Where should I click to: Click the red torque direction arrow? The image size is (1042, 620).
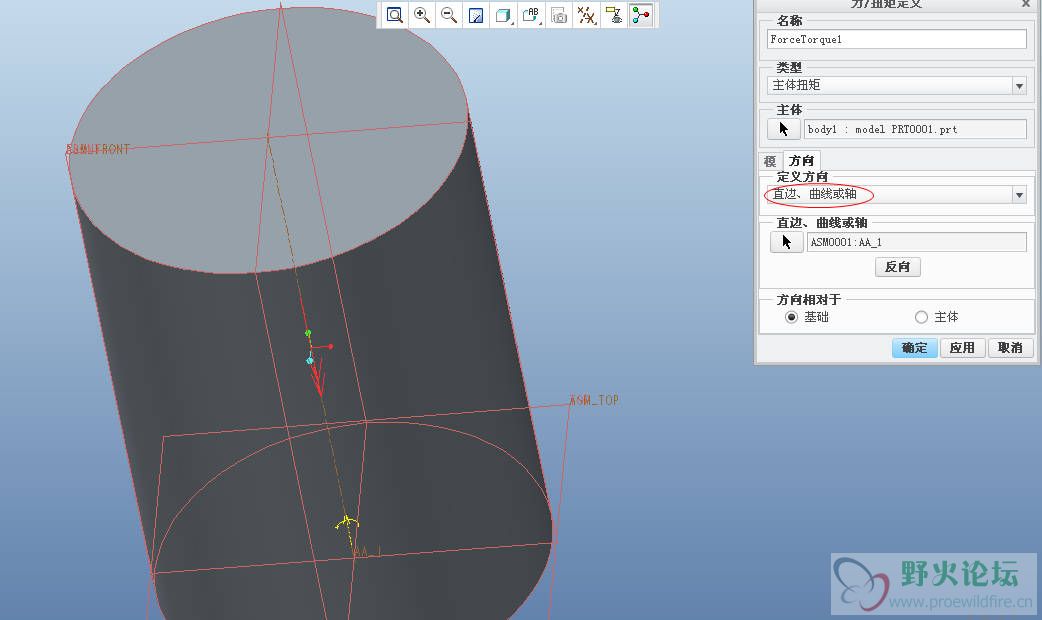pos(318,377)
